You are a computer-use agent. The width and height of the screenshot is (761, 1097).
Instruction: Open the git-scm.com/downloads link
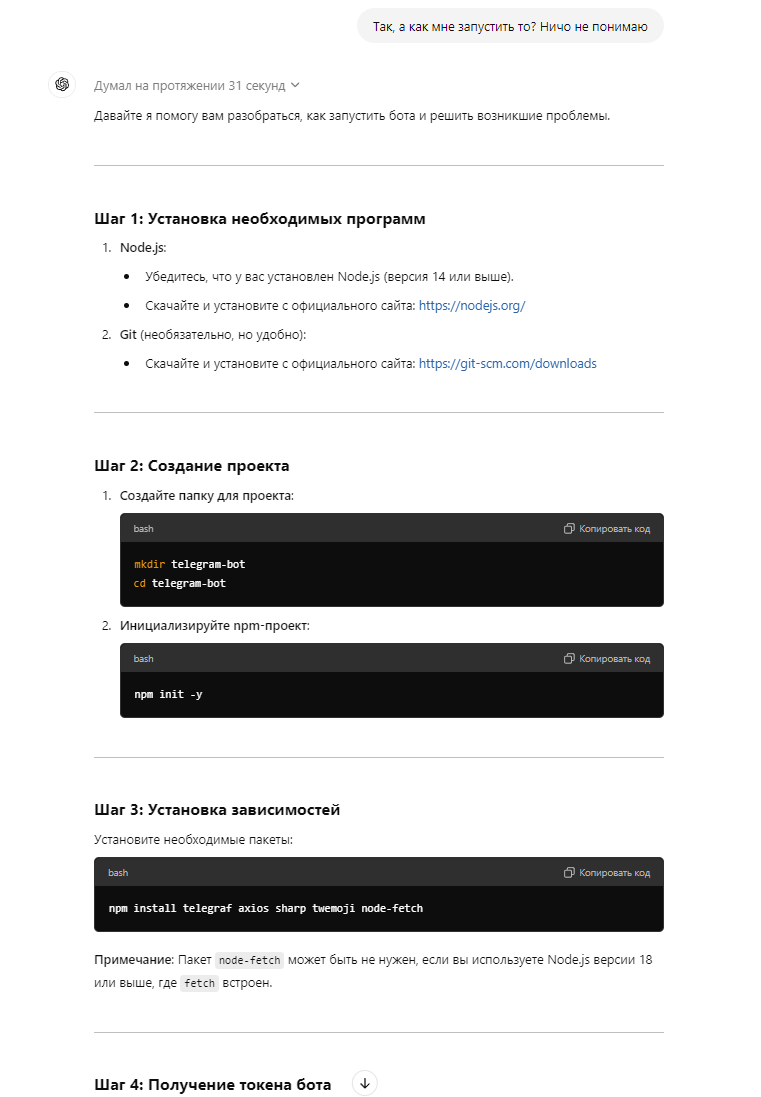click(507, 363)
